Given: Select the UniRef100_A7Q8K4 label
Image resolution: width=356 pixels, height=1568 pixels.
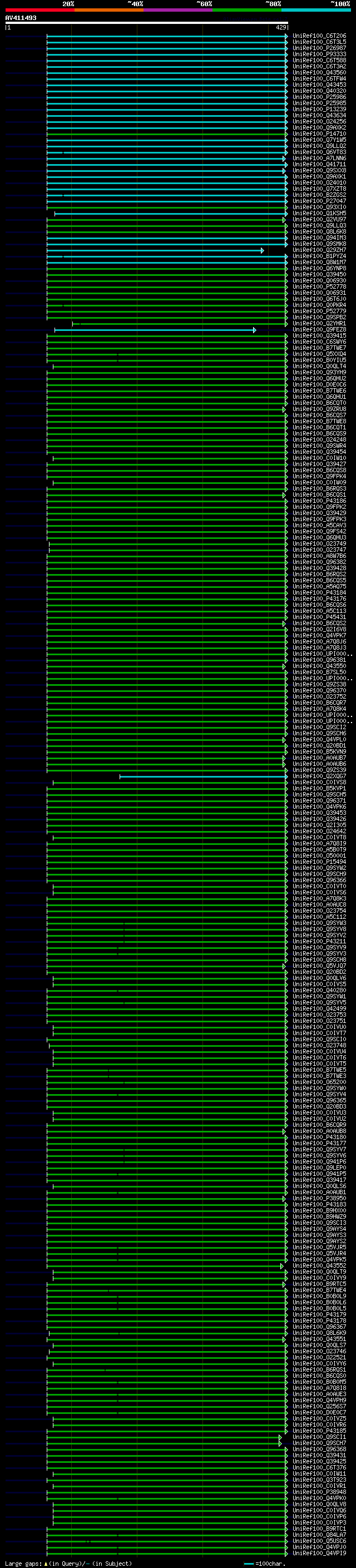Looking at the screenshot, I should click(x=319, y=709).
